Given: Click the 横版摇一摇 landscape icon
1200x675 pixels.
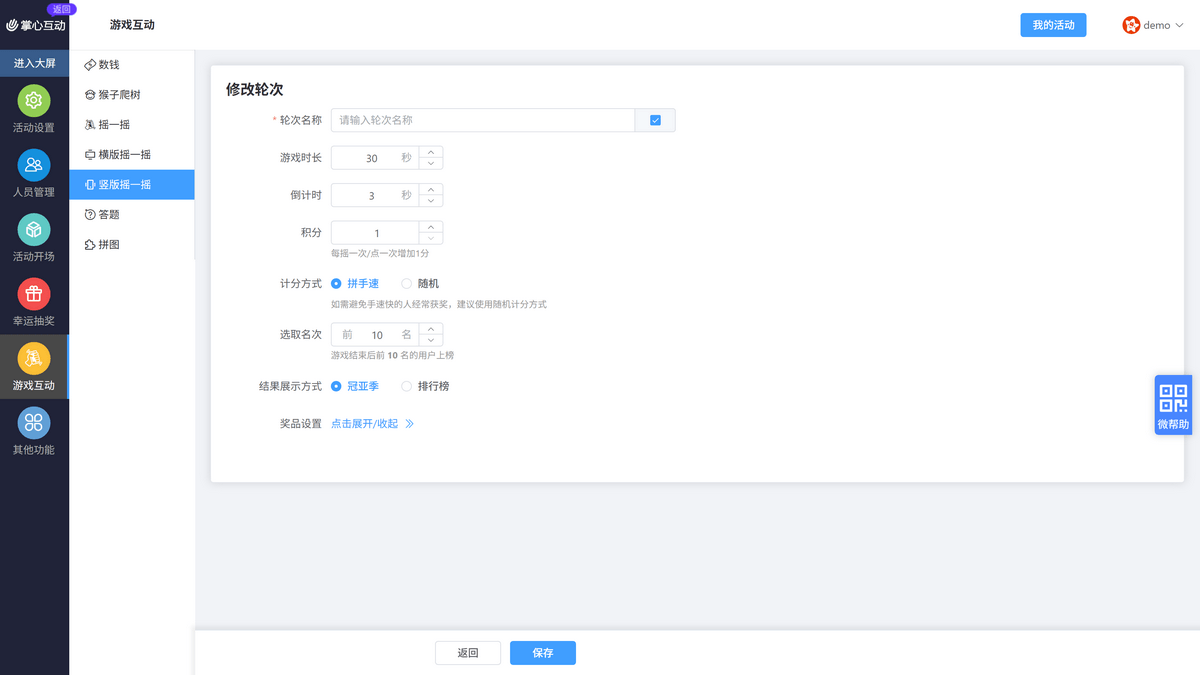Looking at the screenshot, I should tap(90, 154).
